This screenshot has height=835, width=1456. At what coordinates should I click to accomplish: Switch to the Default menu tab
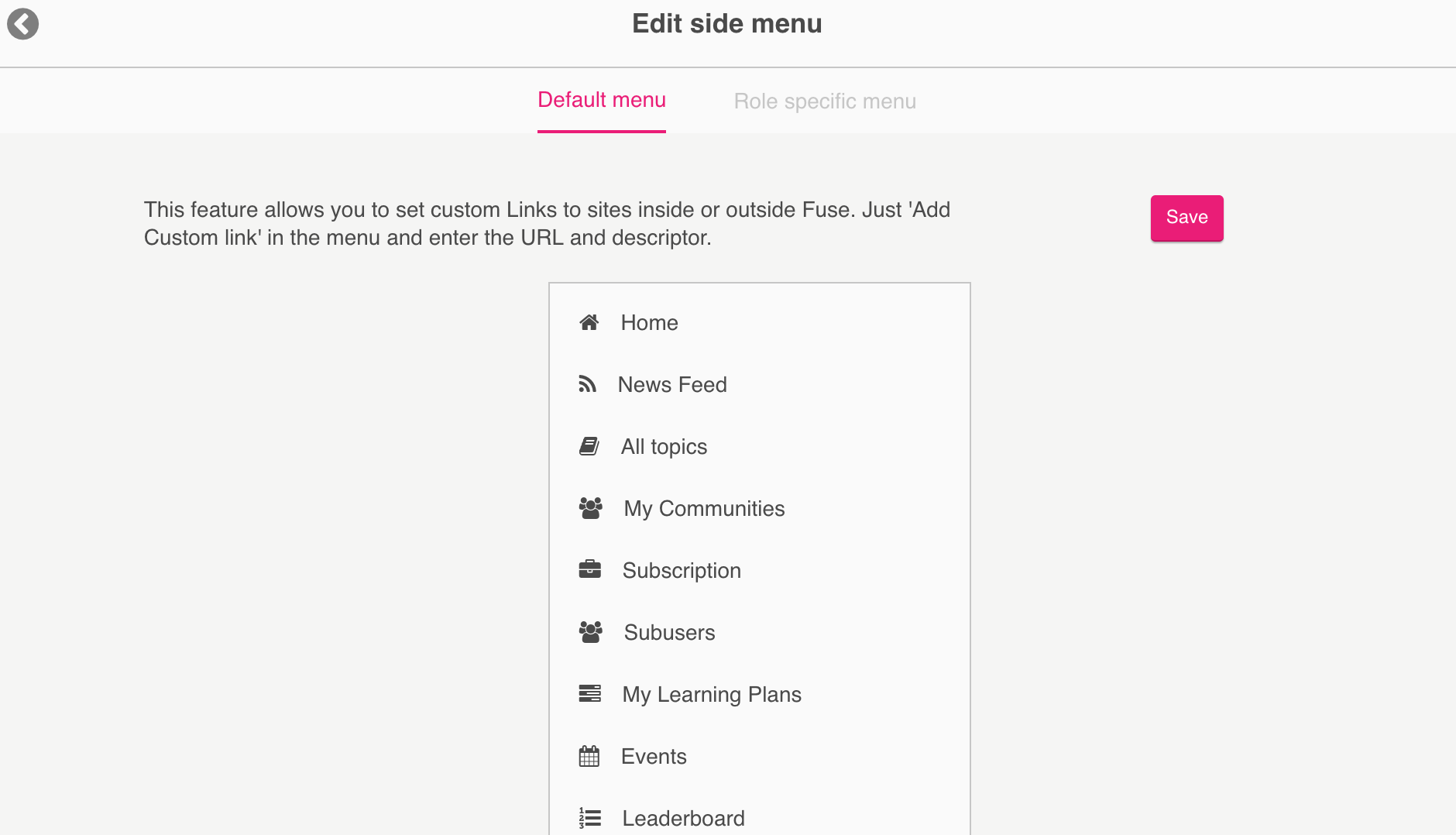point(602,100)
